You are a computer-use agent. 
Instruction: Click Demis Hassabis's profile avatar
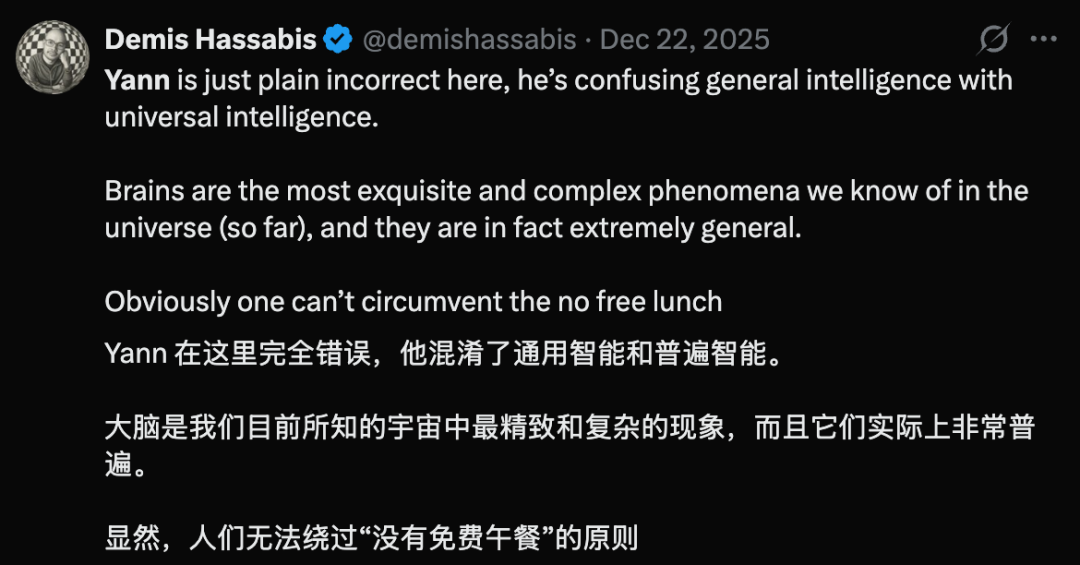52,57
